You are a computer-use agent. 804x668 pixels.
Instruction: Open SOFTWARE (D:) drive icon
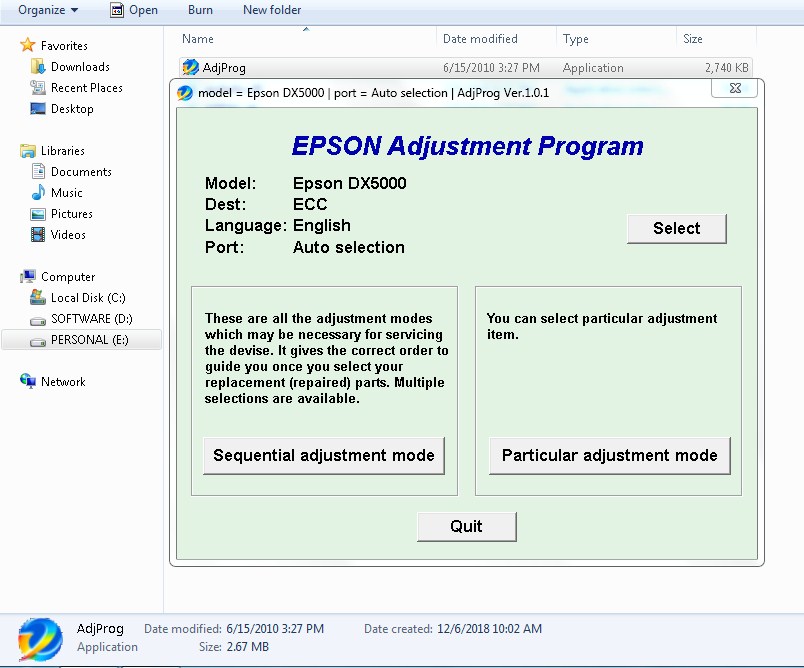[x=38, y=320]
